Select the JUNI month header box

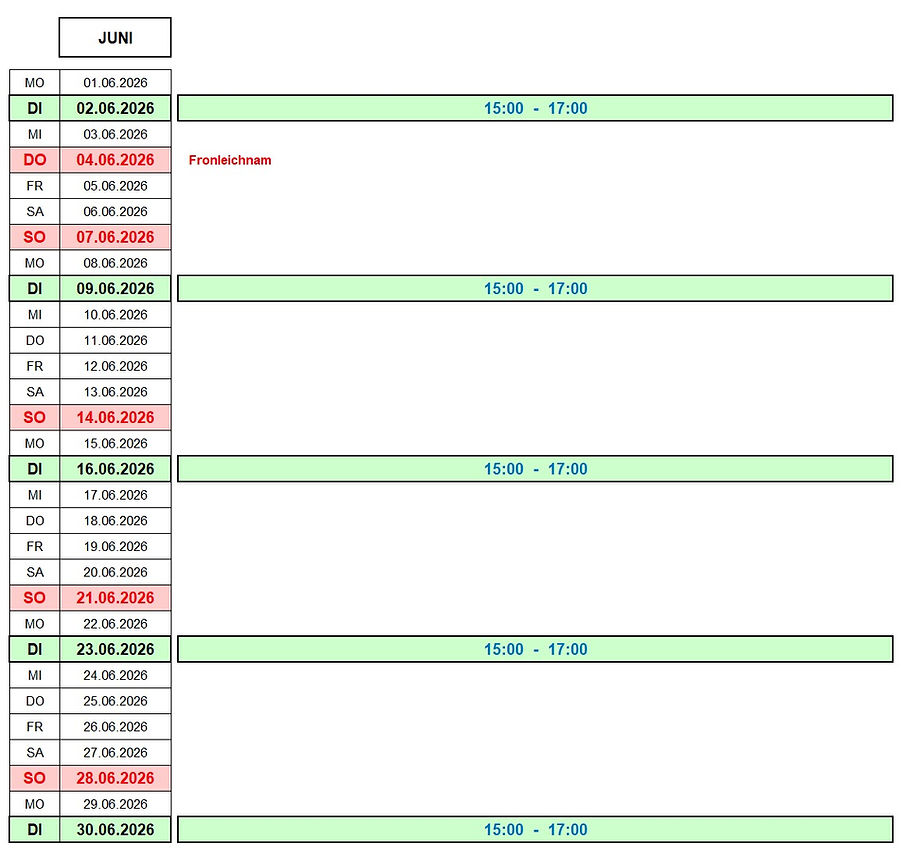pos(115,37)
